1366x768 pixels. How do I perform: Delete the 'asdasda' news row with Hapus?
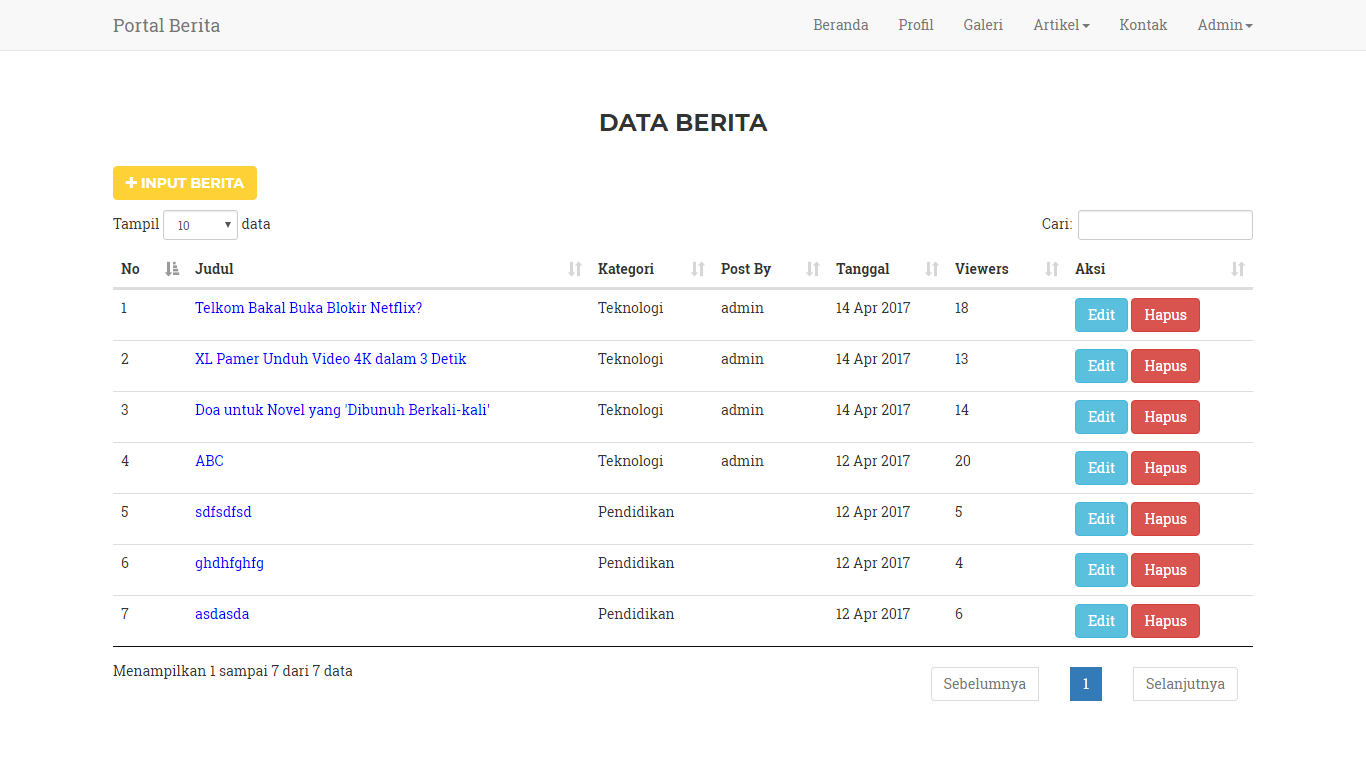tap(1165, 621)
